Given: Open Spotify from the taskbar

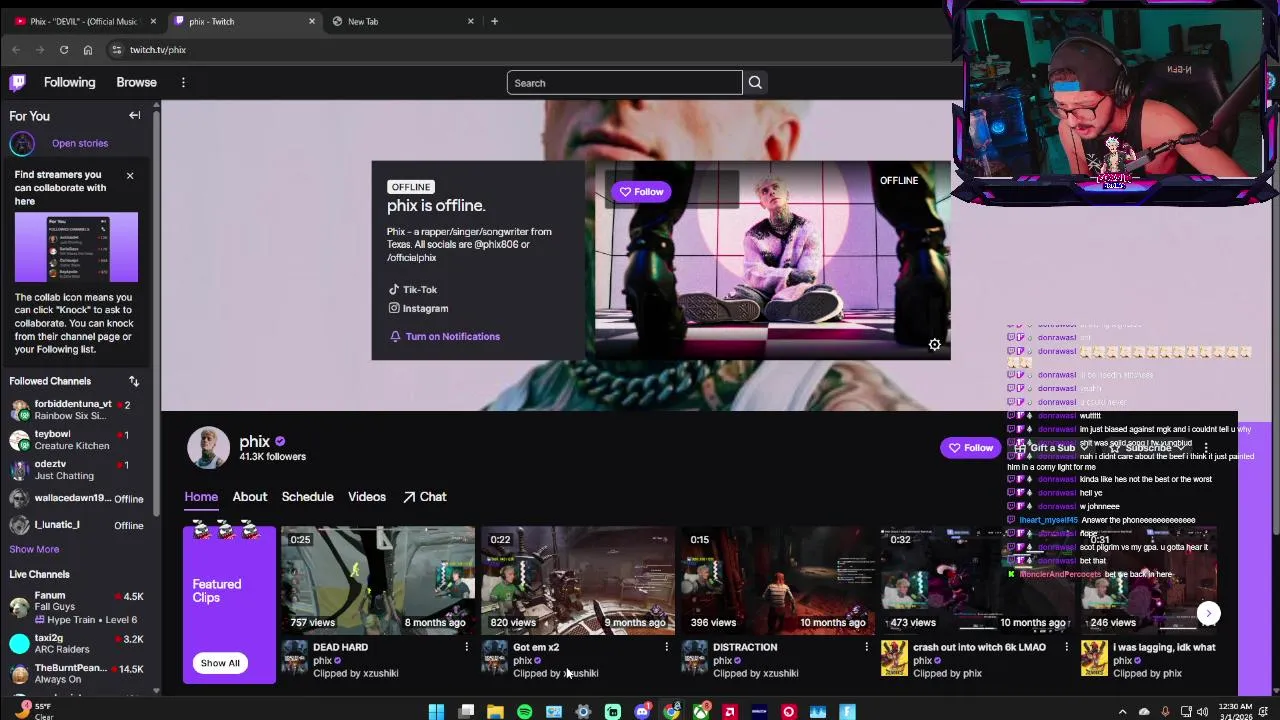Looking at the screenshot, I should (524, 712).
